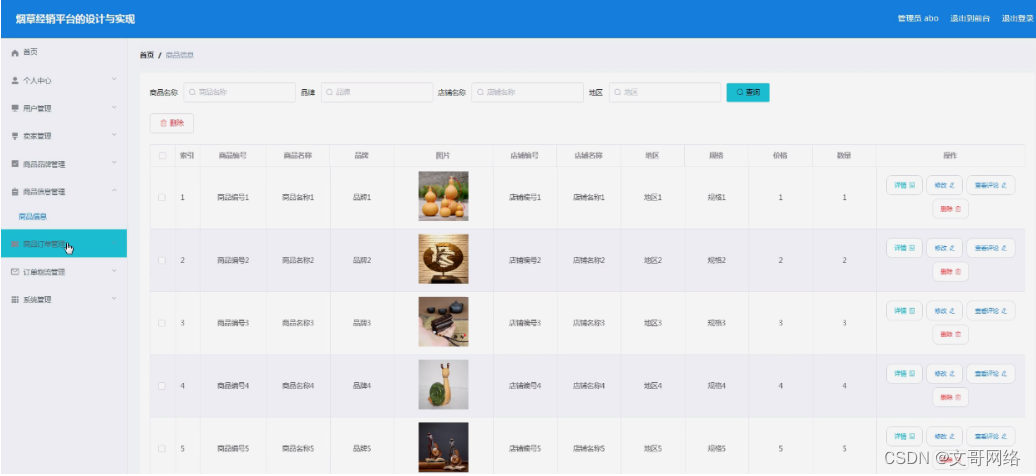1036x476 pixels.
Task: Open 查看评论 for 商品名称2
Action: coord(990,248)
